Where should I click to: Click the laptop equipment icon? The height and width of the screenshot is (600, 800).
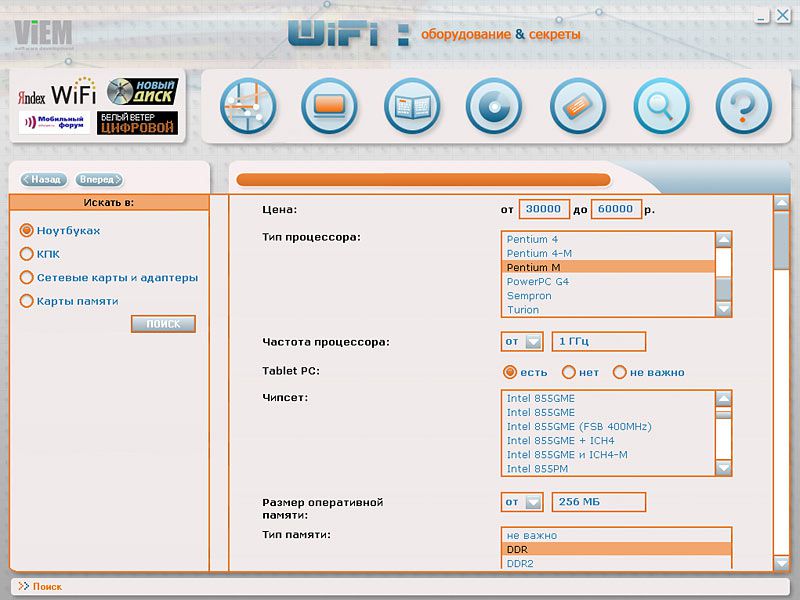click(x=329, y=105)
